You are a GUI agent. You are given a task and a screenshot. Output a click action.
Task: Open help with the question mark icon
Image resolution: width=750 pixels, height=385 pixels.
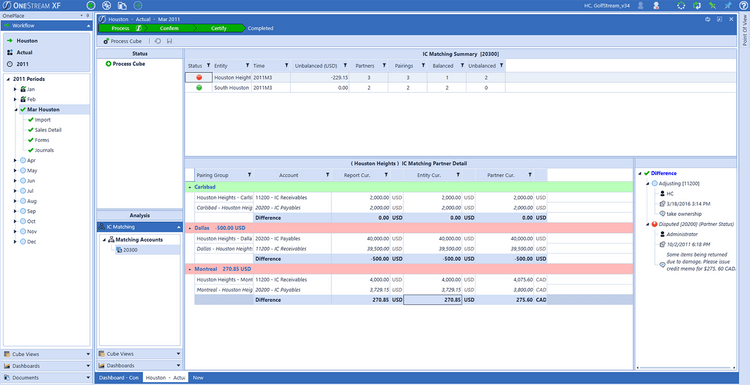pos(743,5)
